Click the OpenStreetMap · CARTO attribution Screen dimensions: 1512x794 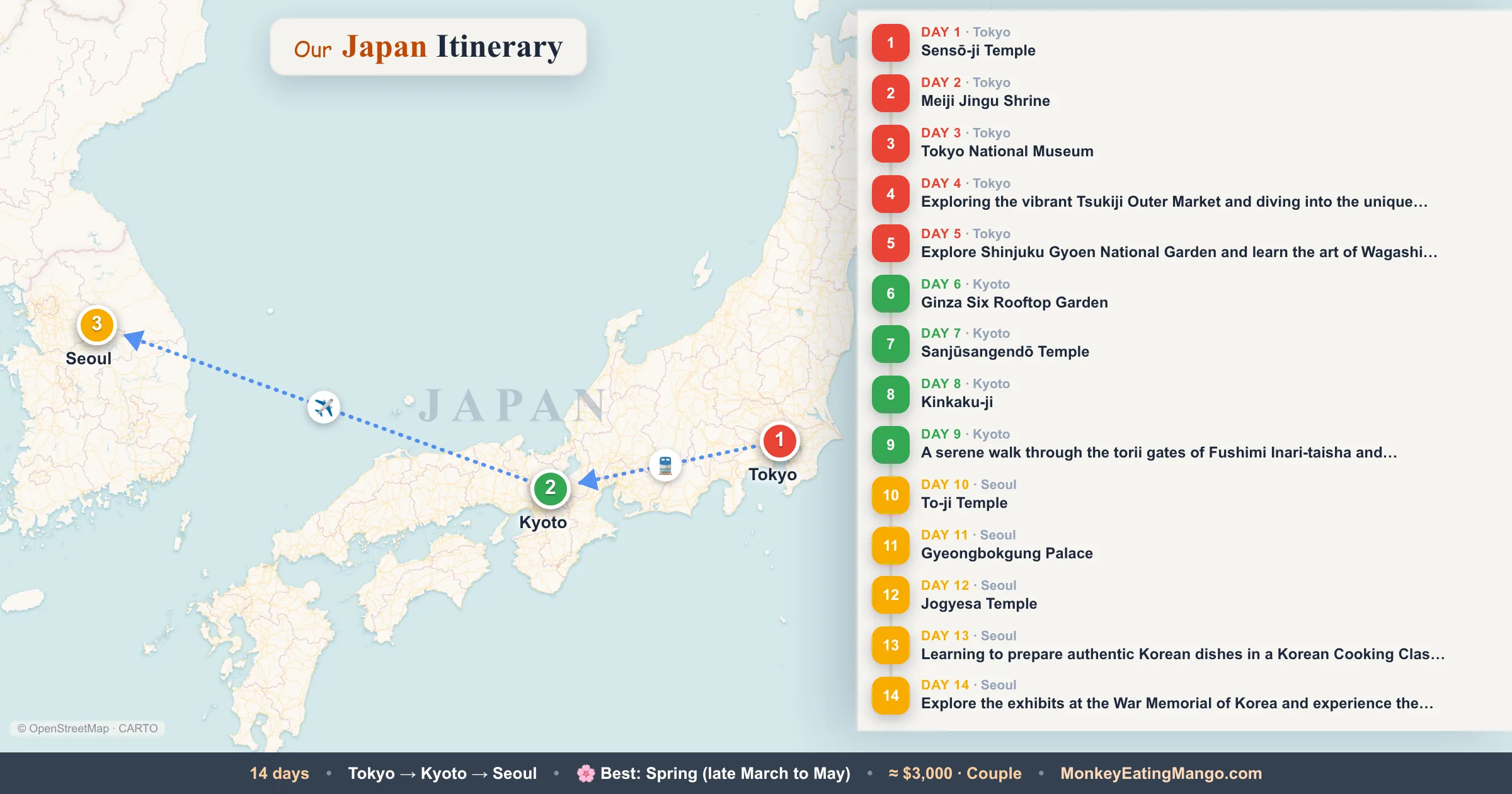click(x=88, y=728)
